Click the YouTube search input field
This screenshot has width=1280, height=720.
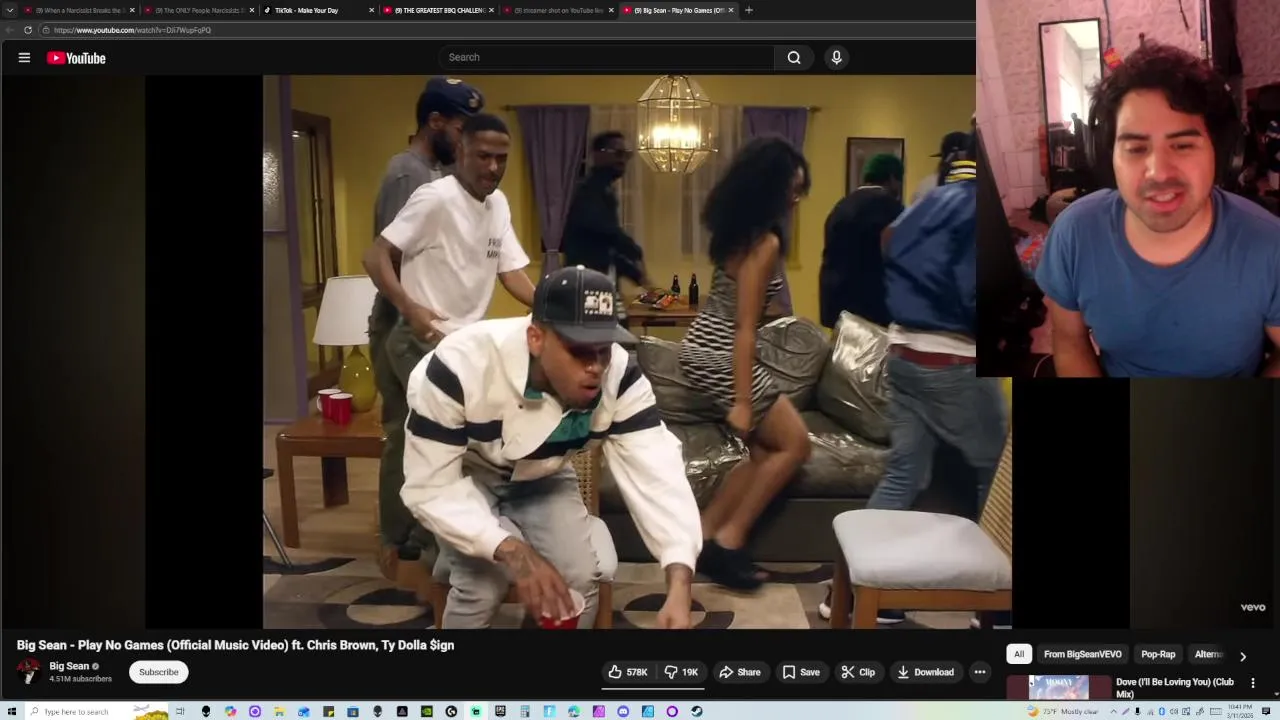[x=608, y=57]
